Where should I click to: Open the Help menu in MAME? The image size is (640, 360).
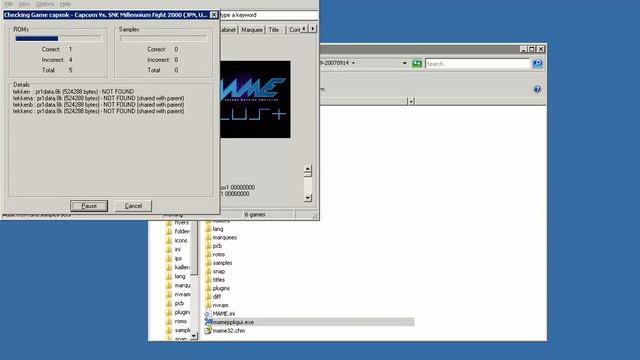[x=65, y=4]
